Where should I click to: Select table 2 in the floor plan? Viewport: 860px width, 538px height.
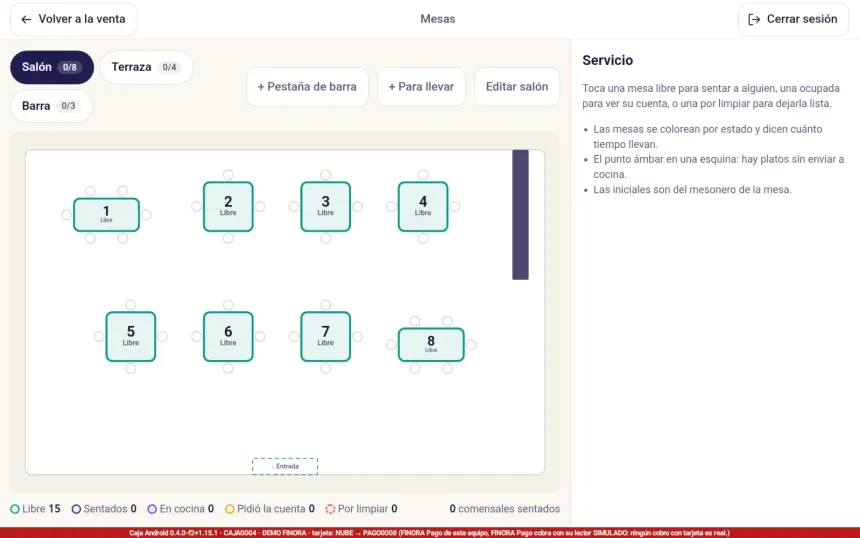(228, 206)
